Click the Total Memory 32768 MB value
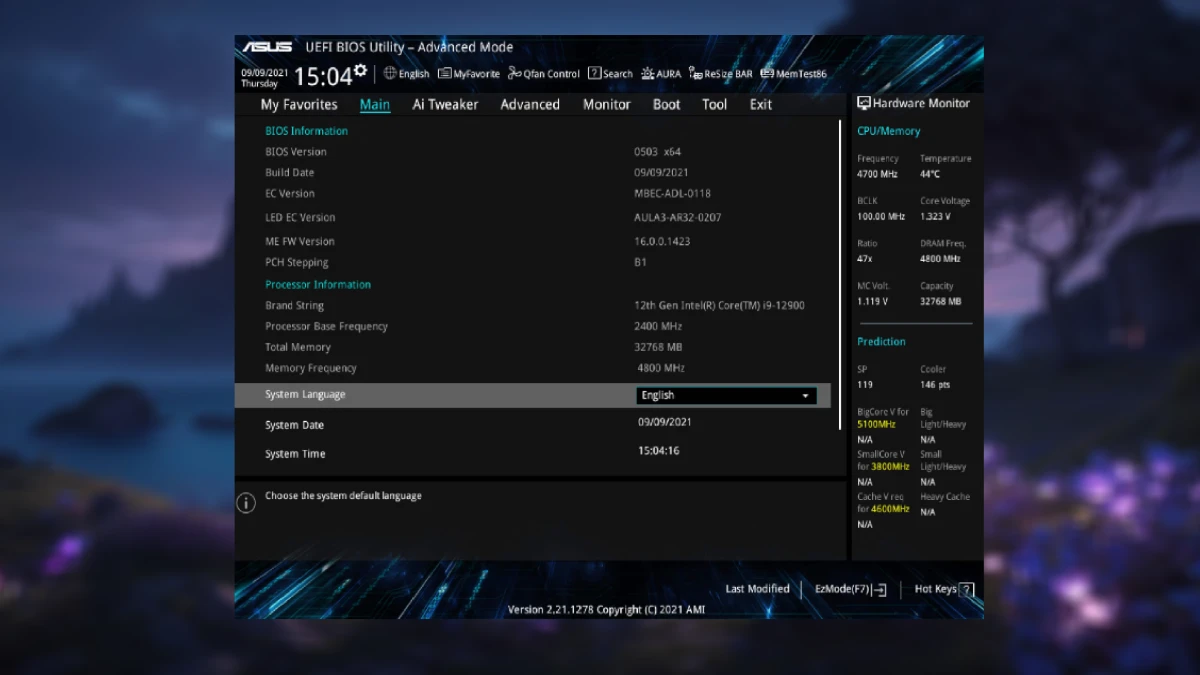Viewport: 1200px width, 675px height. [658, 347]
